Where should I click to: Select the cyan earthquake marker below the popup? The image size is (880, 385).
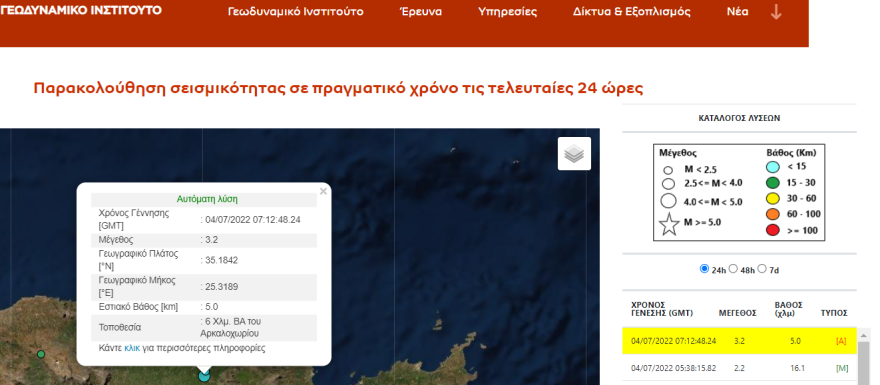click(204, 376)
